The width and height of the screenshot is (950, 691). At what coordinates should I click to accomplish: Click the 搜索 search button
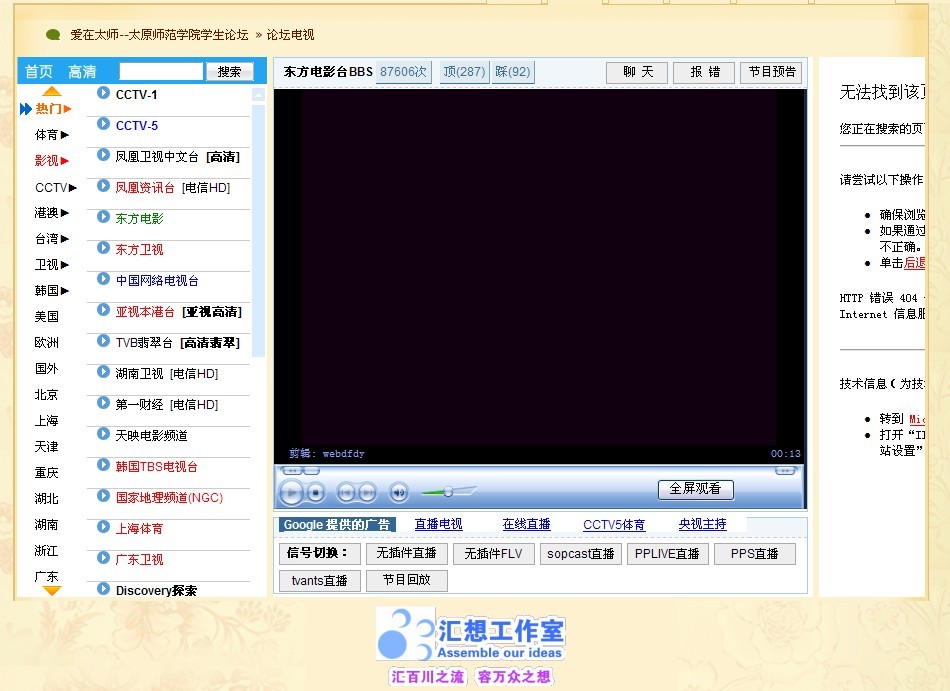point(230,71)
